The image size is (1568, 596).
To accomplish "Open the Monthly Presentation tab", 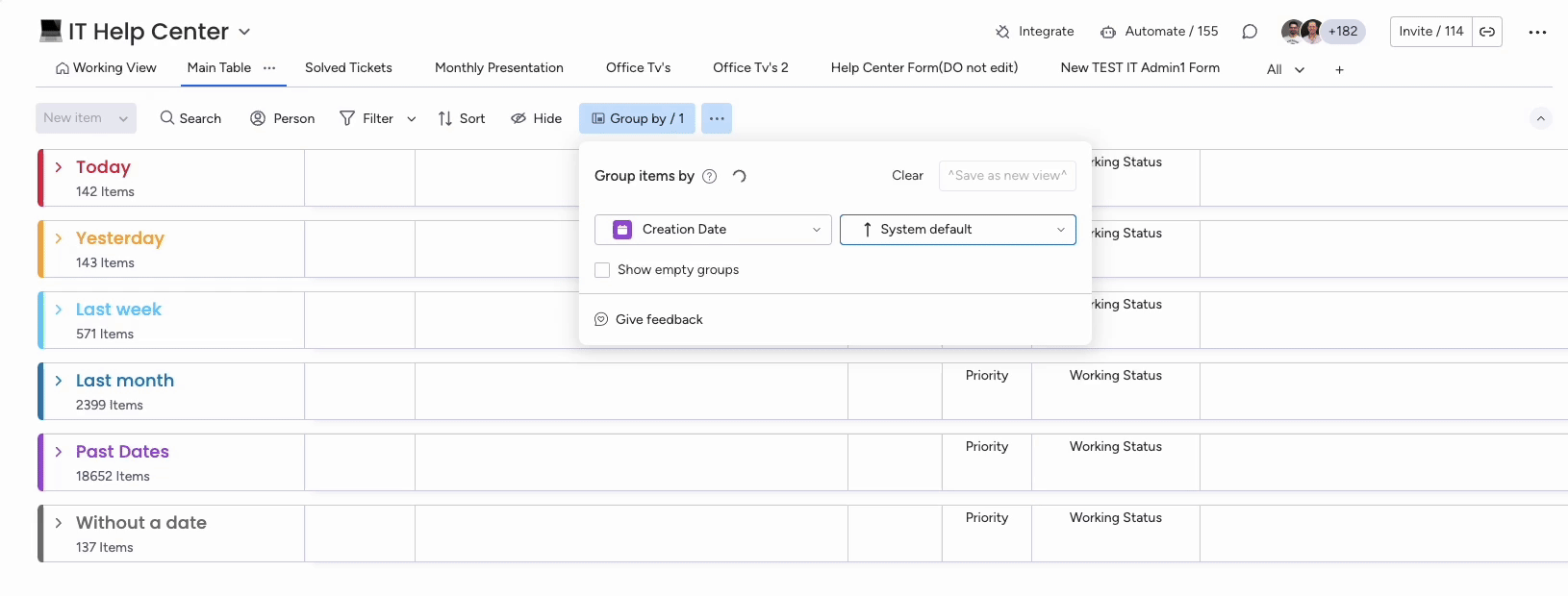I will pyautogui.click(x=499, y=68).
